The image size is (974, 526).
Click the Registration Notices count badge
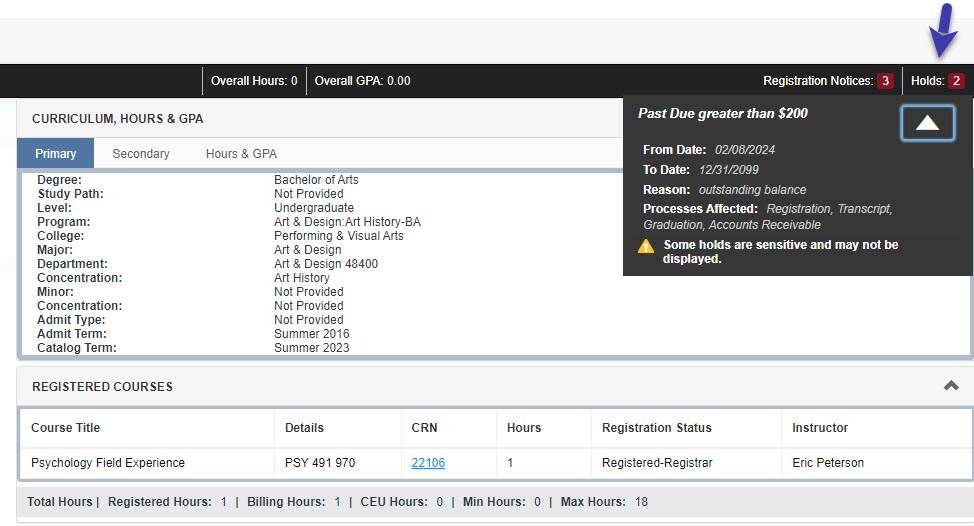885,81
